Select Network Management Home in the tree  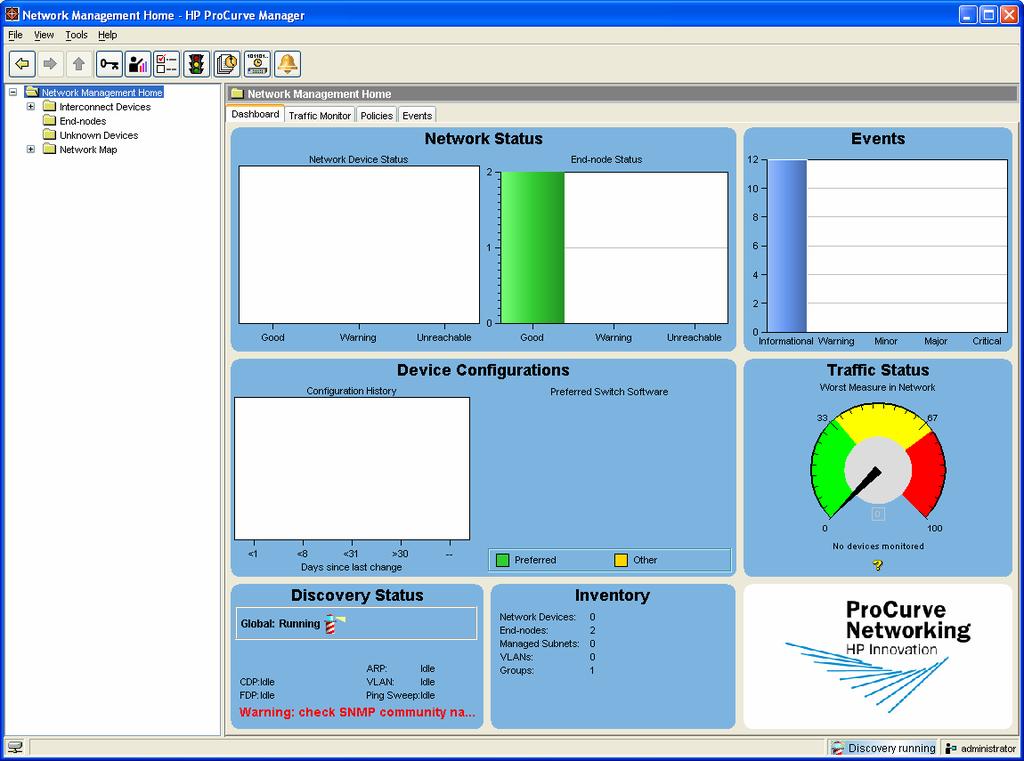(102, 92)
